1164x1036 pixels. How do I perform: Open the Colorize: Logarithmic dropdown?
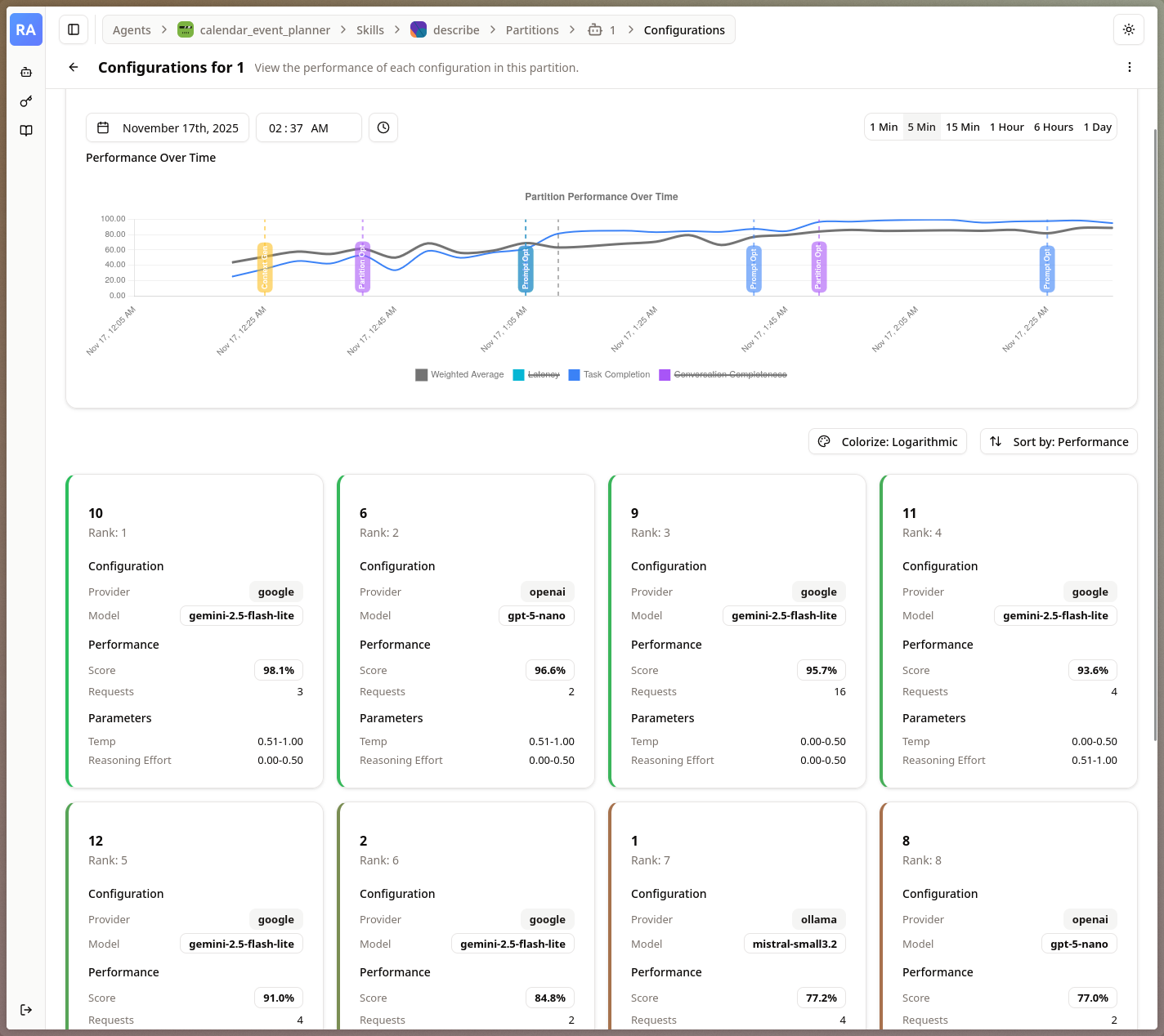(888, 441)
